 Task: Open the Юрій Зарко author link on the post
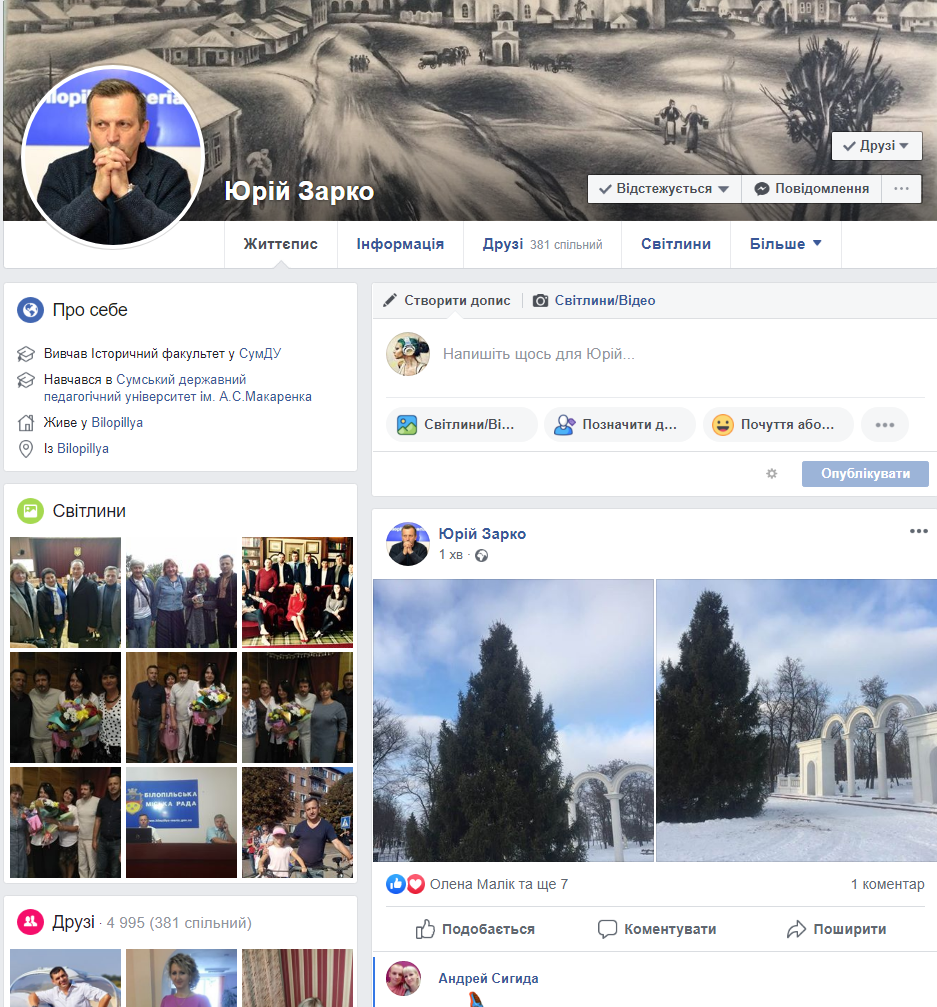pyautogui.click(x=482, y=534)
